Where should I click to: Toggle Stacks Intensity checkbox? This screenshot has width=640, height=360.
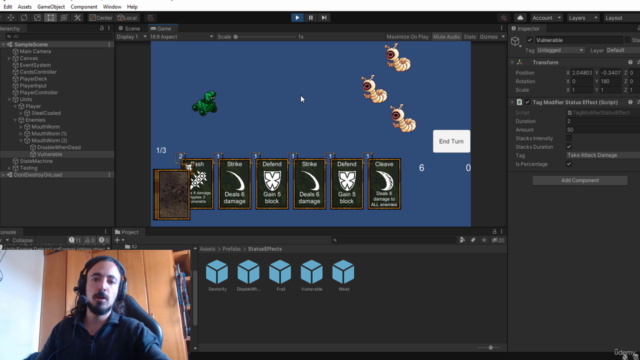pyautogui.click(x=569, y=138)
